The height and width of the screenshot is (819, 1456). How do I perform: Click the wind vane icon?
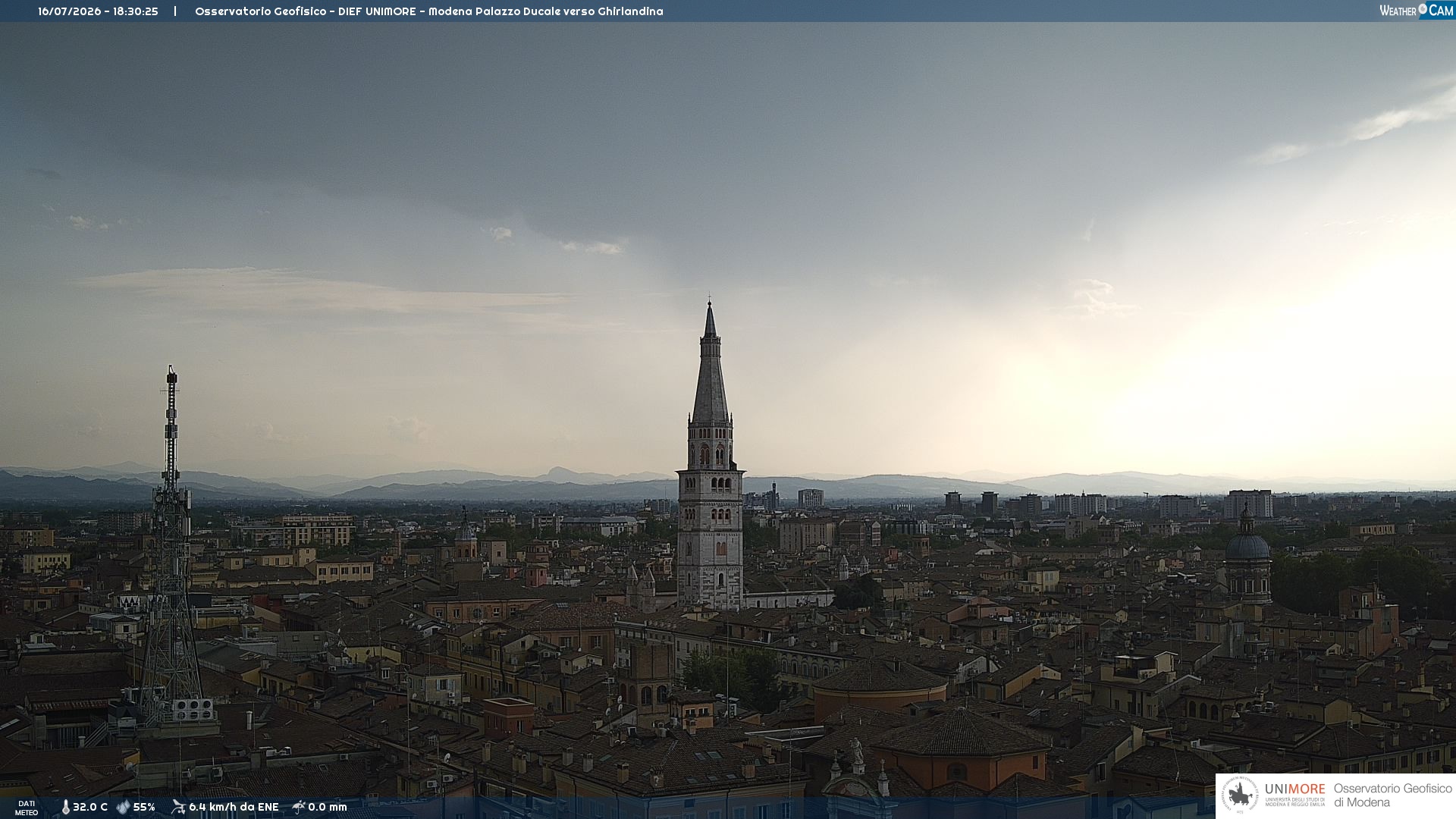tap(178, 807)
